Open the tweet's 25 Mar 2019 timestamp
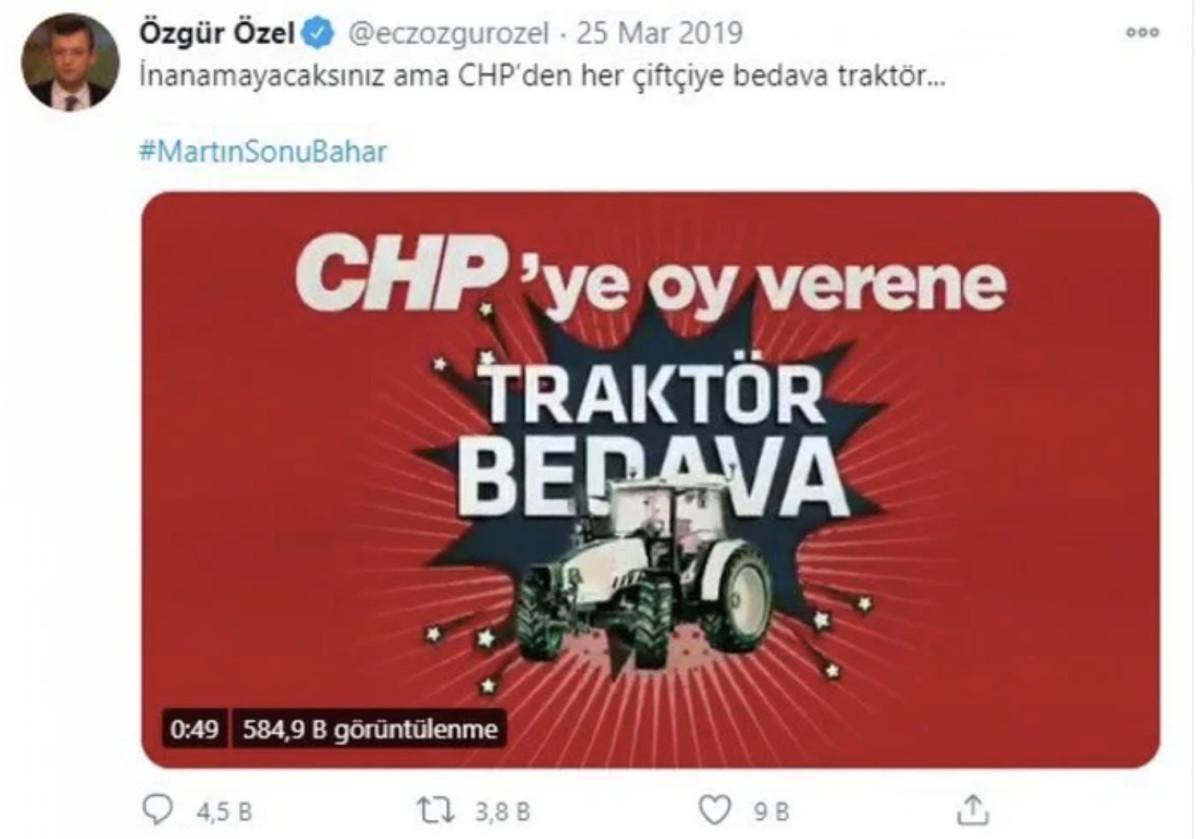This screenshot has height=839, width=1200. pos(657,33)
